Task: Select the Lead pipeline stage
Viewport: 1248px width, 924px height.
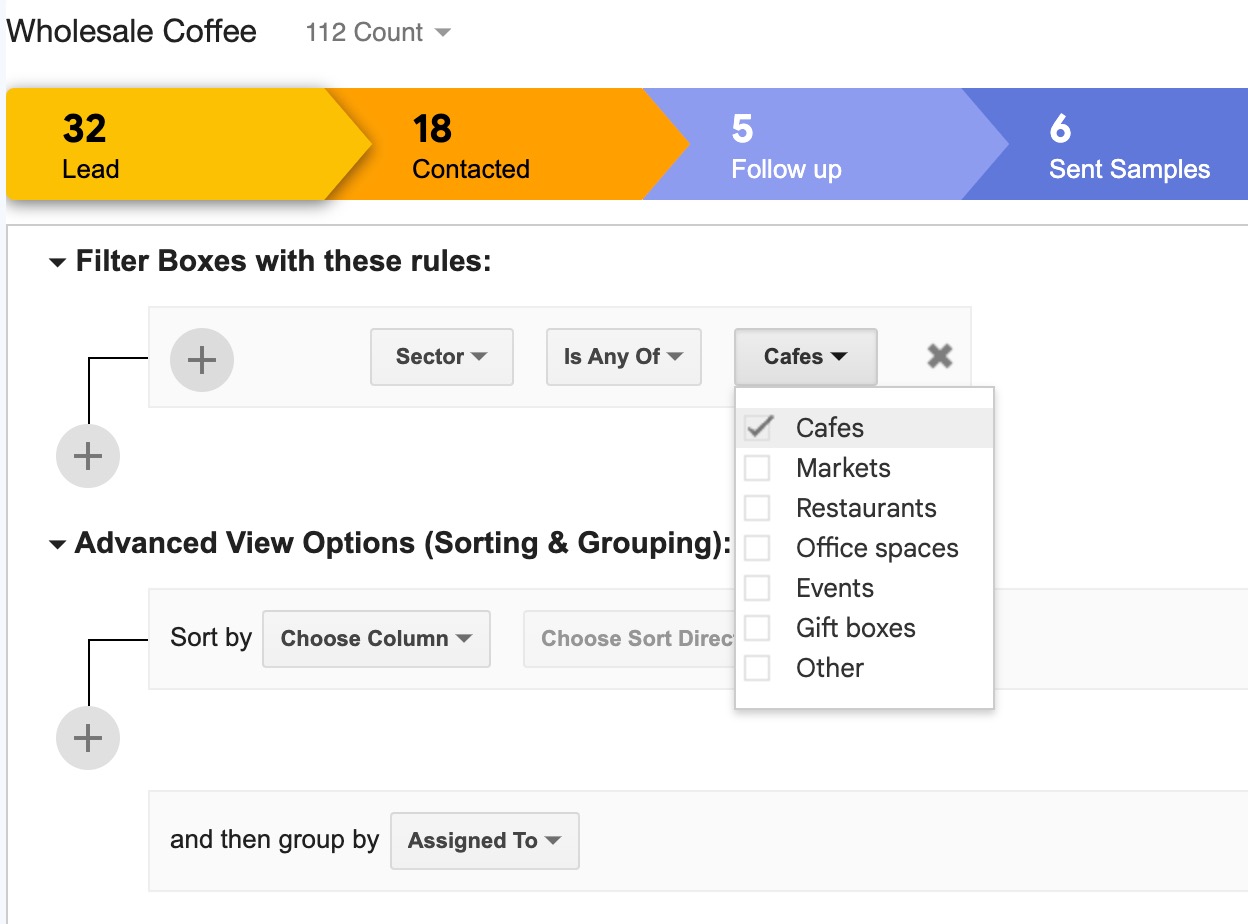Action: point(150,145)
